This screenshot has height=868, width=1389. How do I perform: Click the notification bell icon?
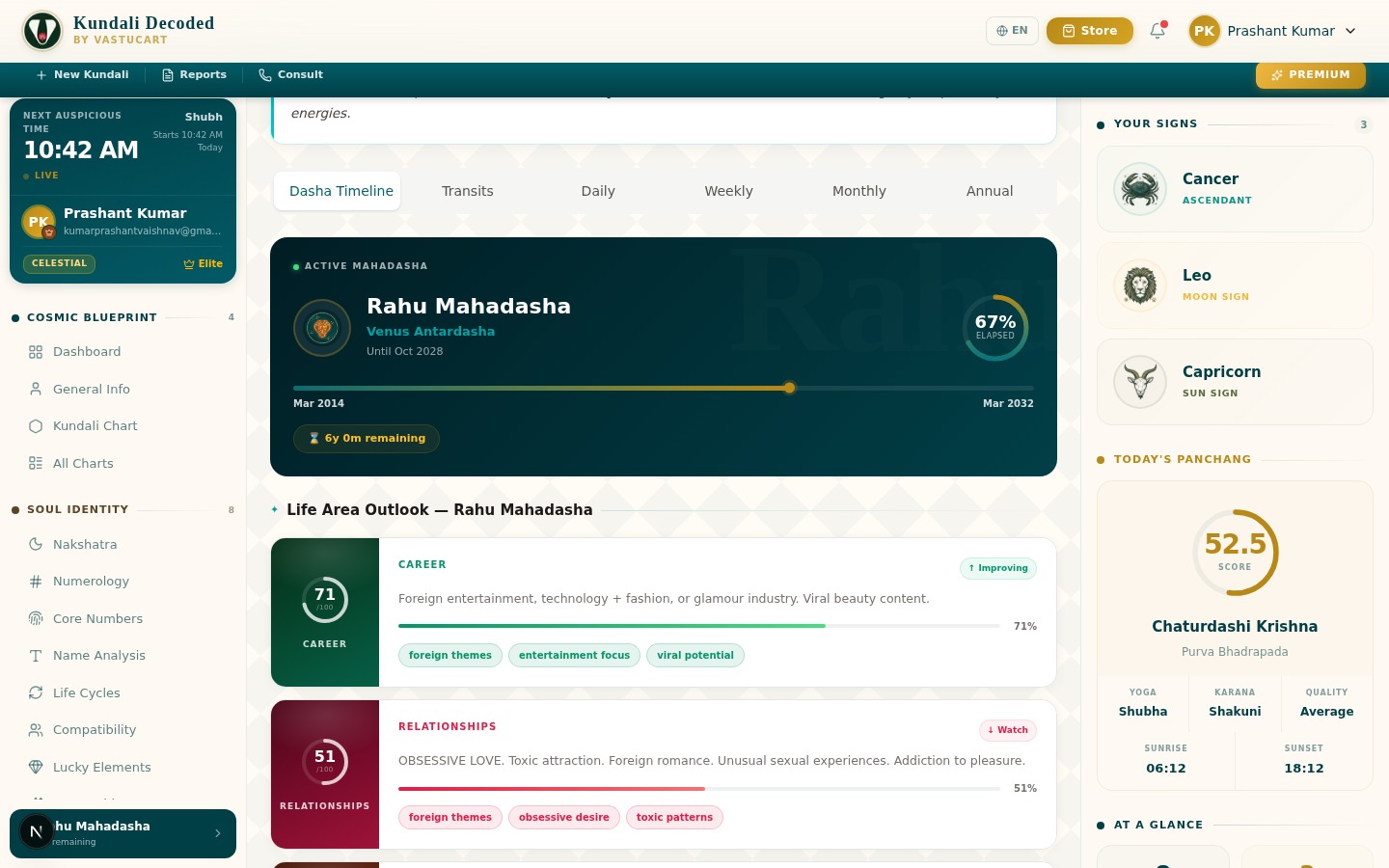pyautogui.click(x=1157, y=31)
